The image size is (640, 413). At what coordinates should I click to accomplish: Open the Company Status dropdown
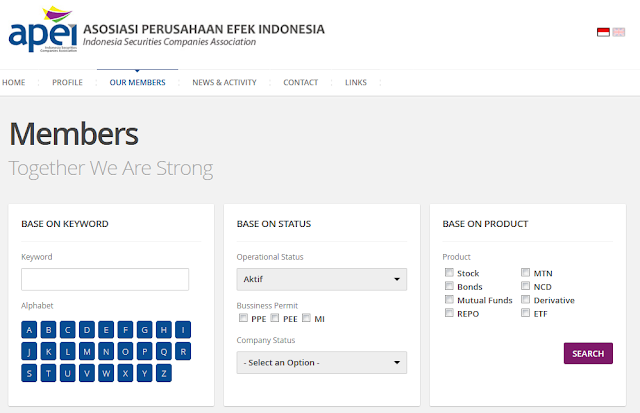tap(322, 362)
